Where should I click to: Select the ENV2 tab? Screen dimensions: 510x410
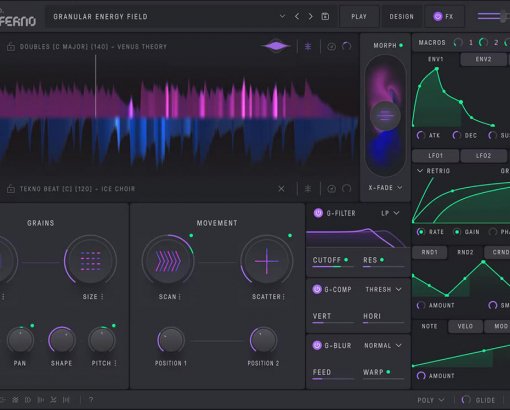point(483,59)
